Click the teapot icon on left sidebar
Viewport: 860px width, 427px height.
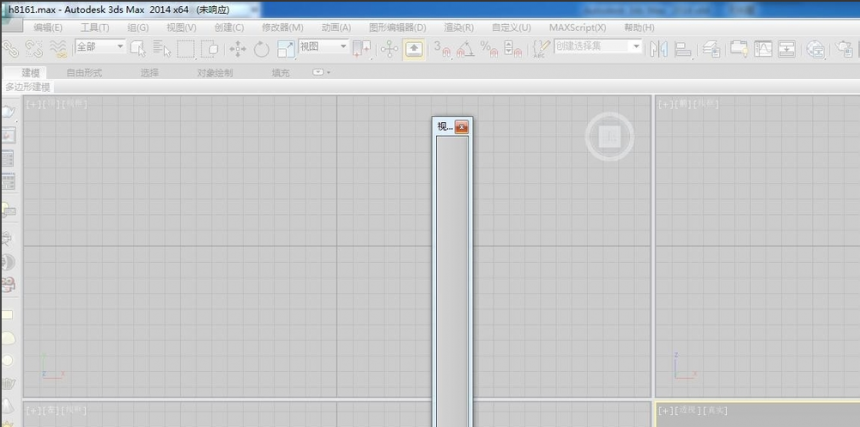click(x=8, y=112)
